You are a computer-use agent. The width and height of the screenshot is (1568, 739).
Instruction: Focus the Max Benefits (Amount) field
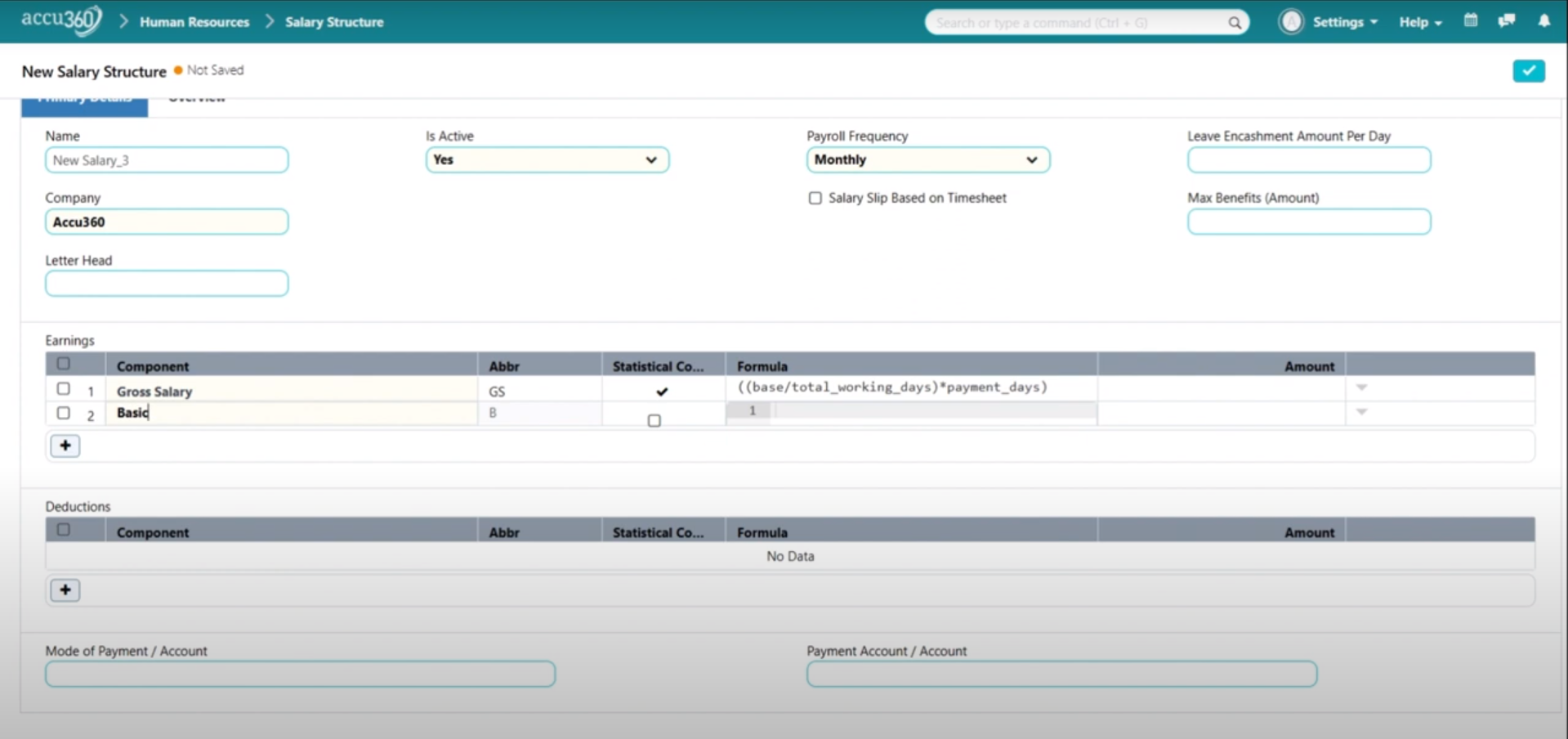(1309, 222)
